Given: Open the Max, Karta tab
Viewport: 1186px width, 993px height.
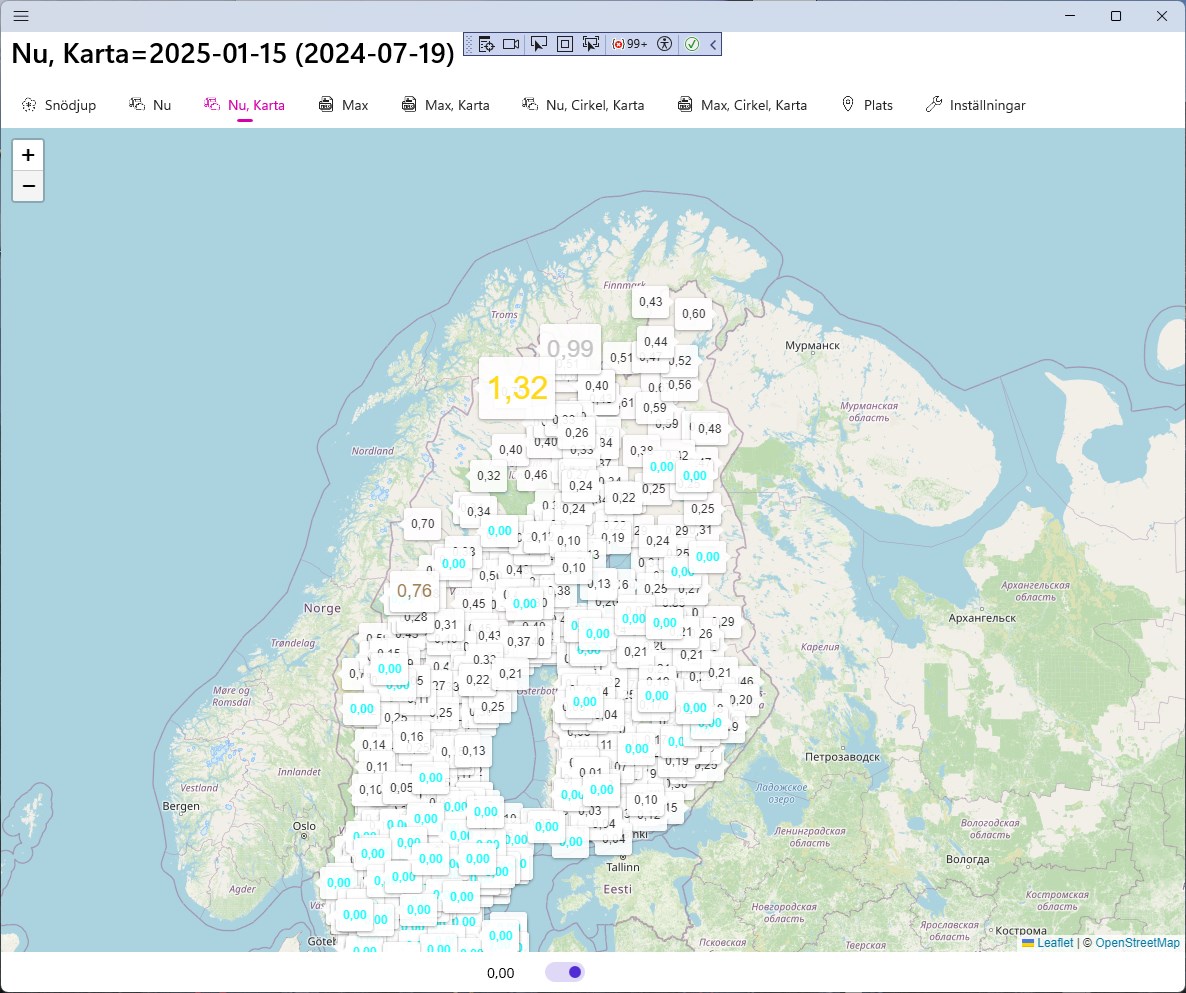Looking at the screenshot, I should pos(445,105).
